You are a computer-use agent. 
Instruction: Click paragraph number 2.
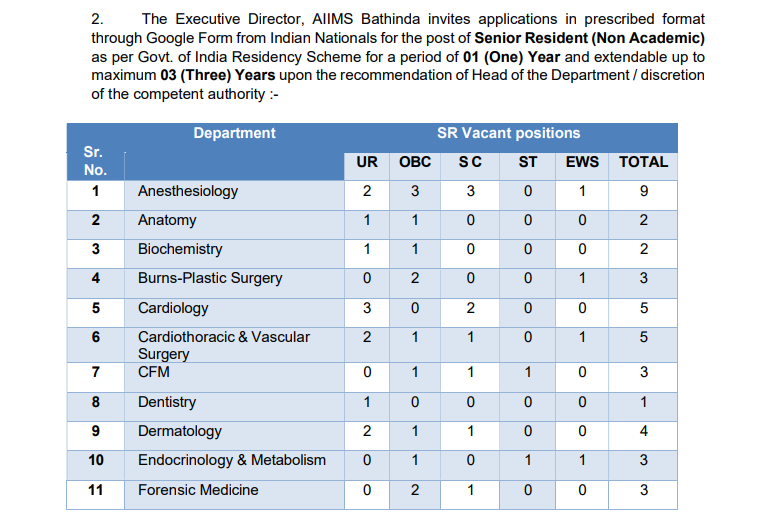coord(97,19)
